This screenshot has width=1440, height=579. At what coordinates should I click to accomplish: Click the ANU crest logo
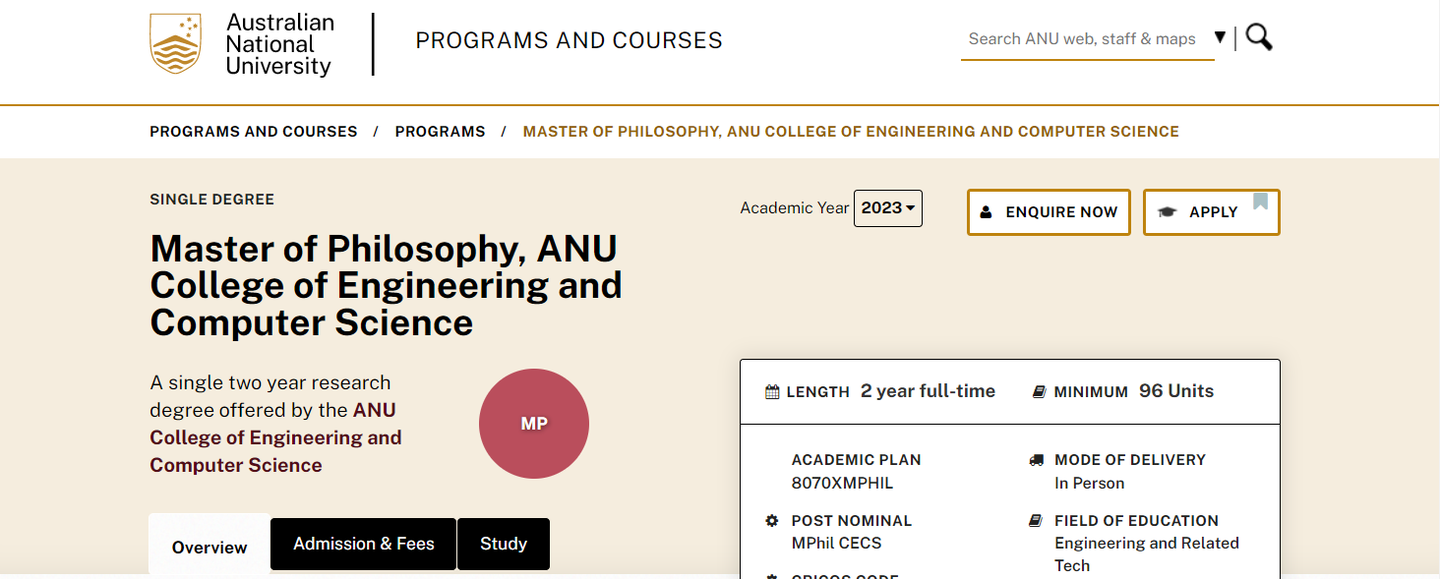[175, 44]
